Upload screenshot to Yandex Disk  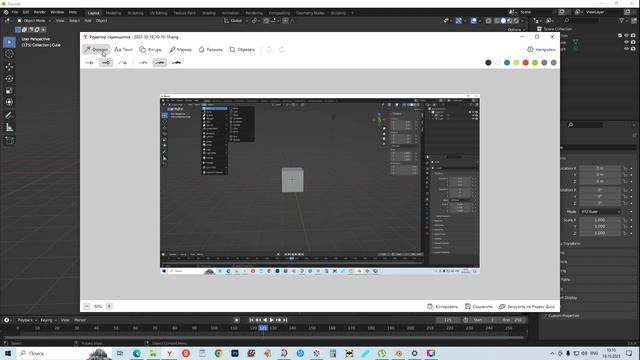527,306
